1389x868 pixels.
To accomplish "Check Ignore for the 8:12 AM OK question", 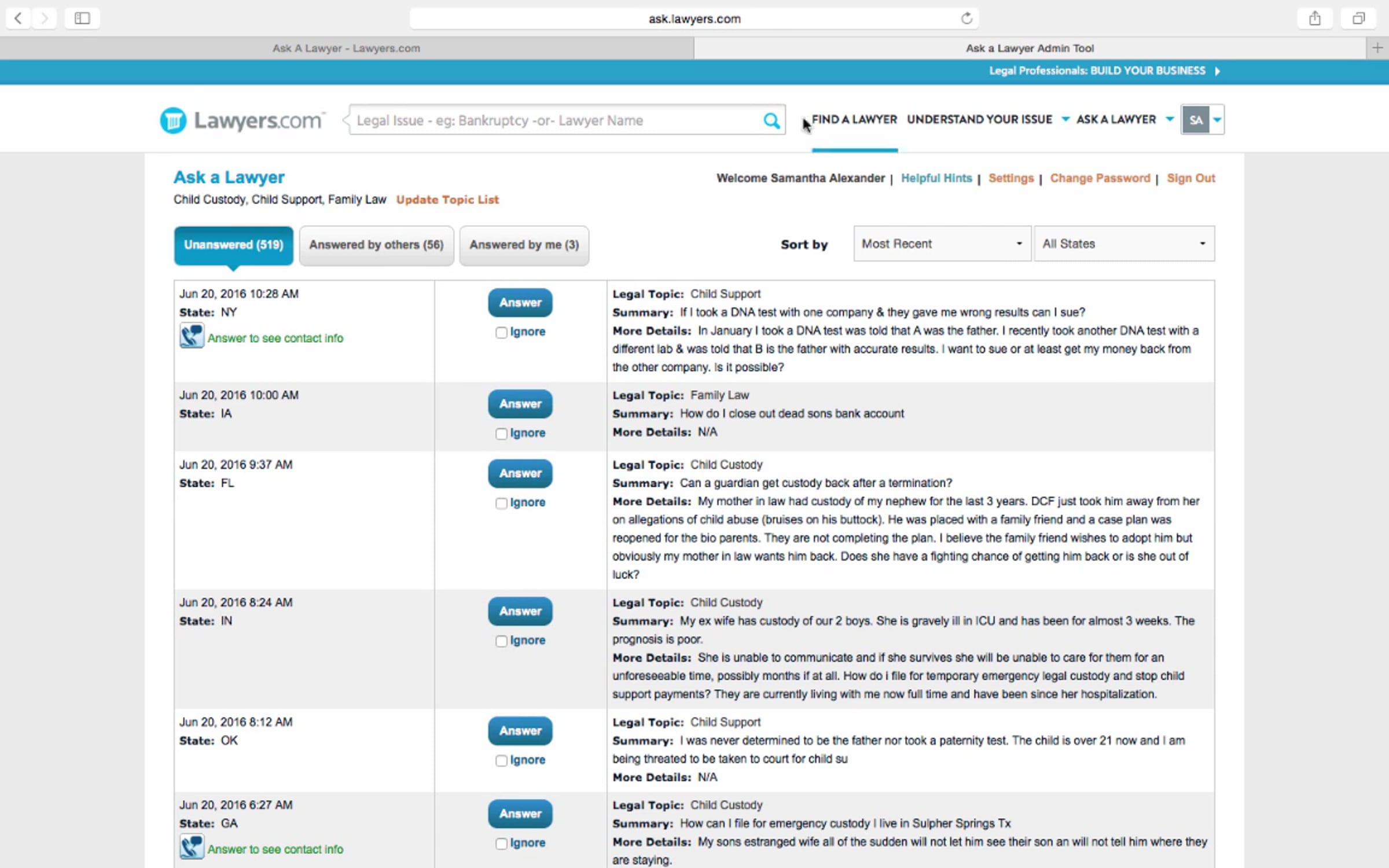I will click(501, 760).
